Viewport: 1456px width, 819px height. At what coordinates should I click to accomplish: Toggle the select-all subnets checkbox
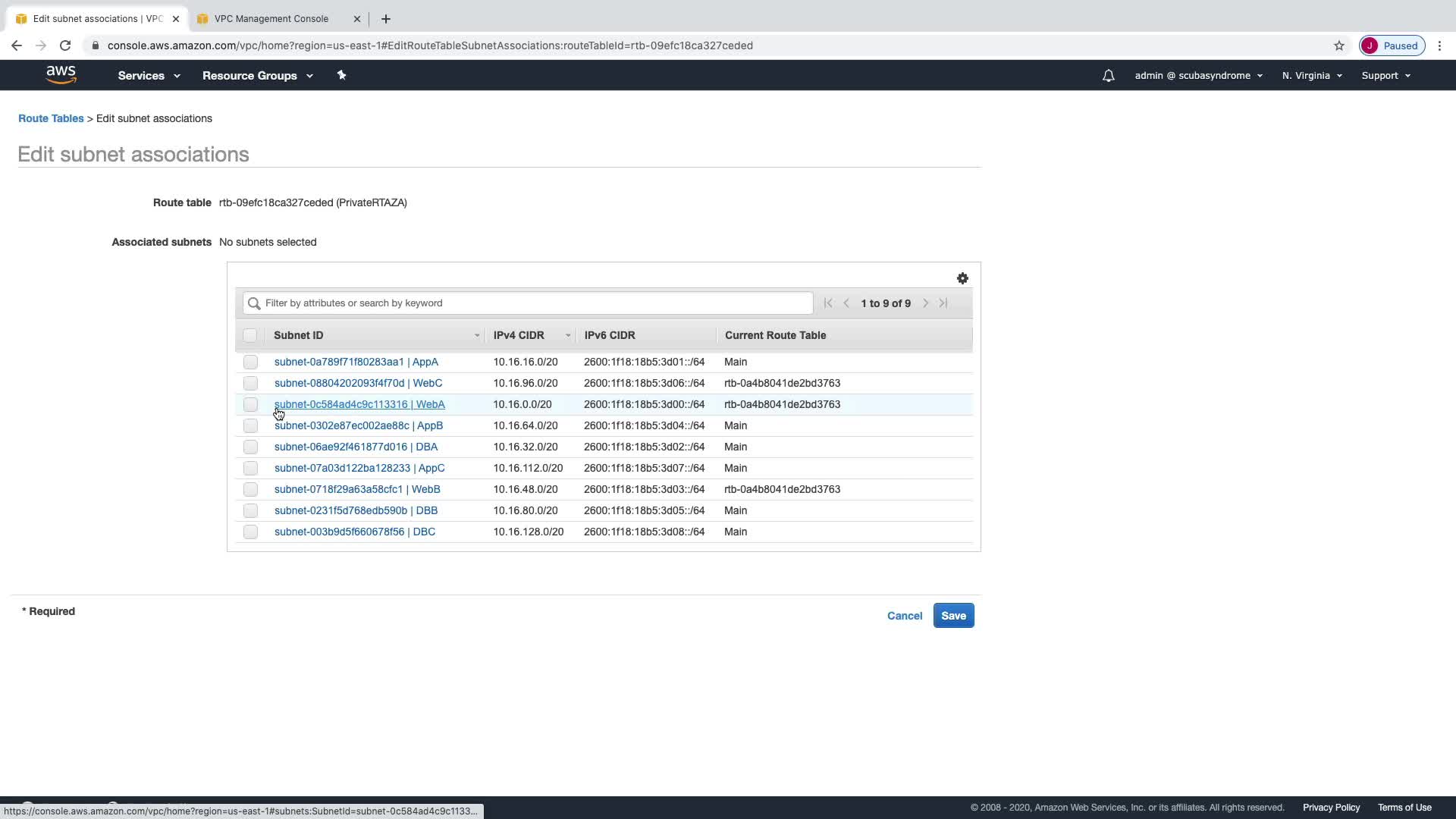pyautogui.click(x=249, y=335)
